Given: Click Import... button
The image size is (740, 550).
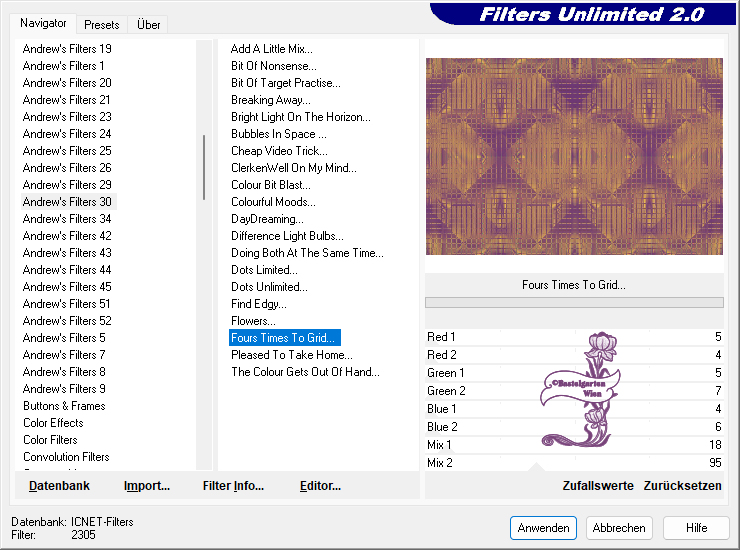Looking at the screenshot, I should click(147, 486).
